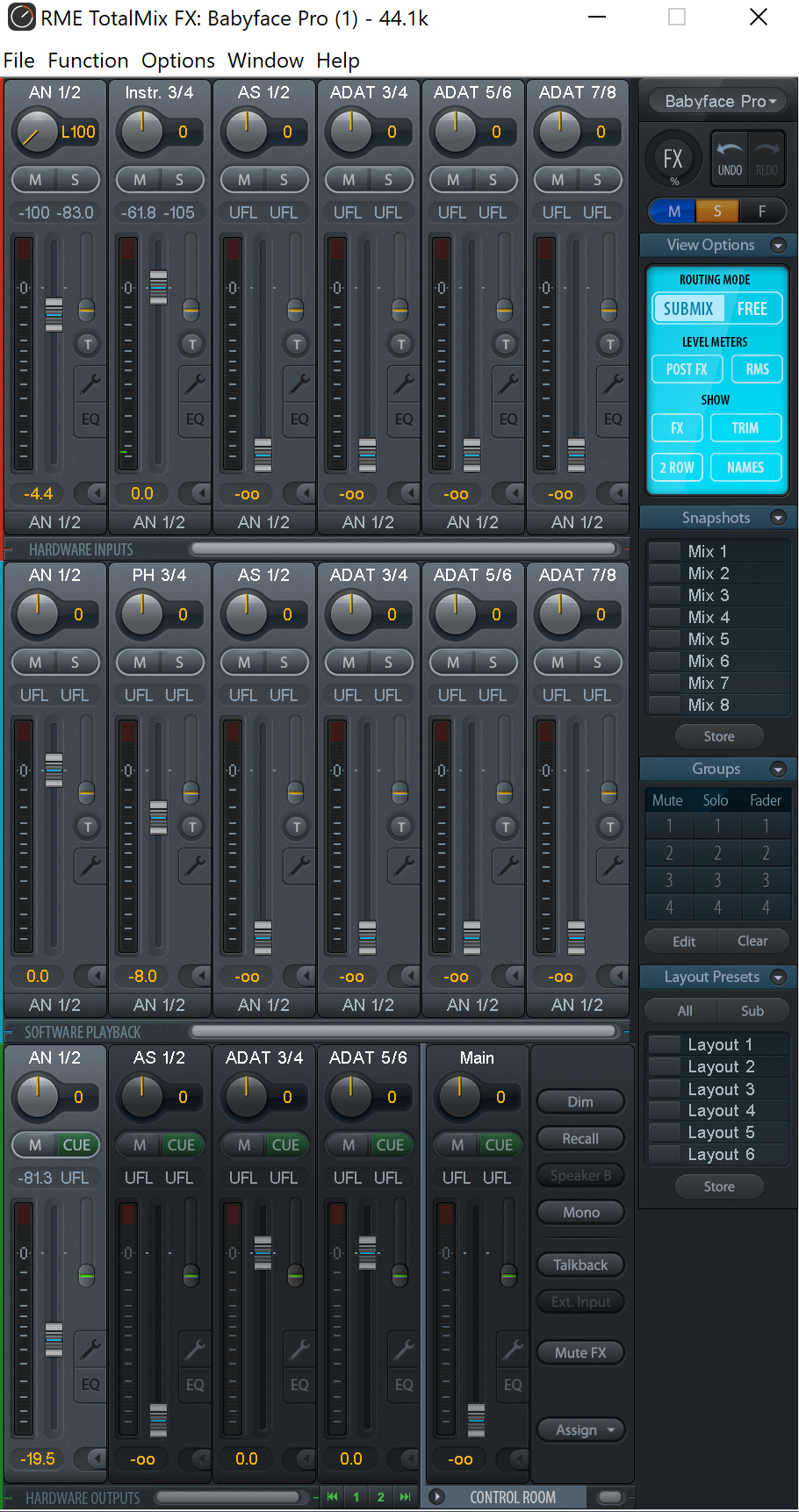Screen dimensions: 799x1512
Task: Click the pan knob on hardware input AN 1/2
Action: (x=37, y=132)
